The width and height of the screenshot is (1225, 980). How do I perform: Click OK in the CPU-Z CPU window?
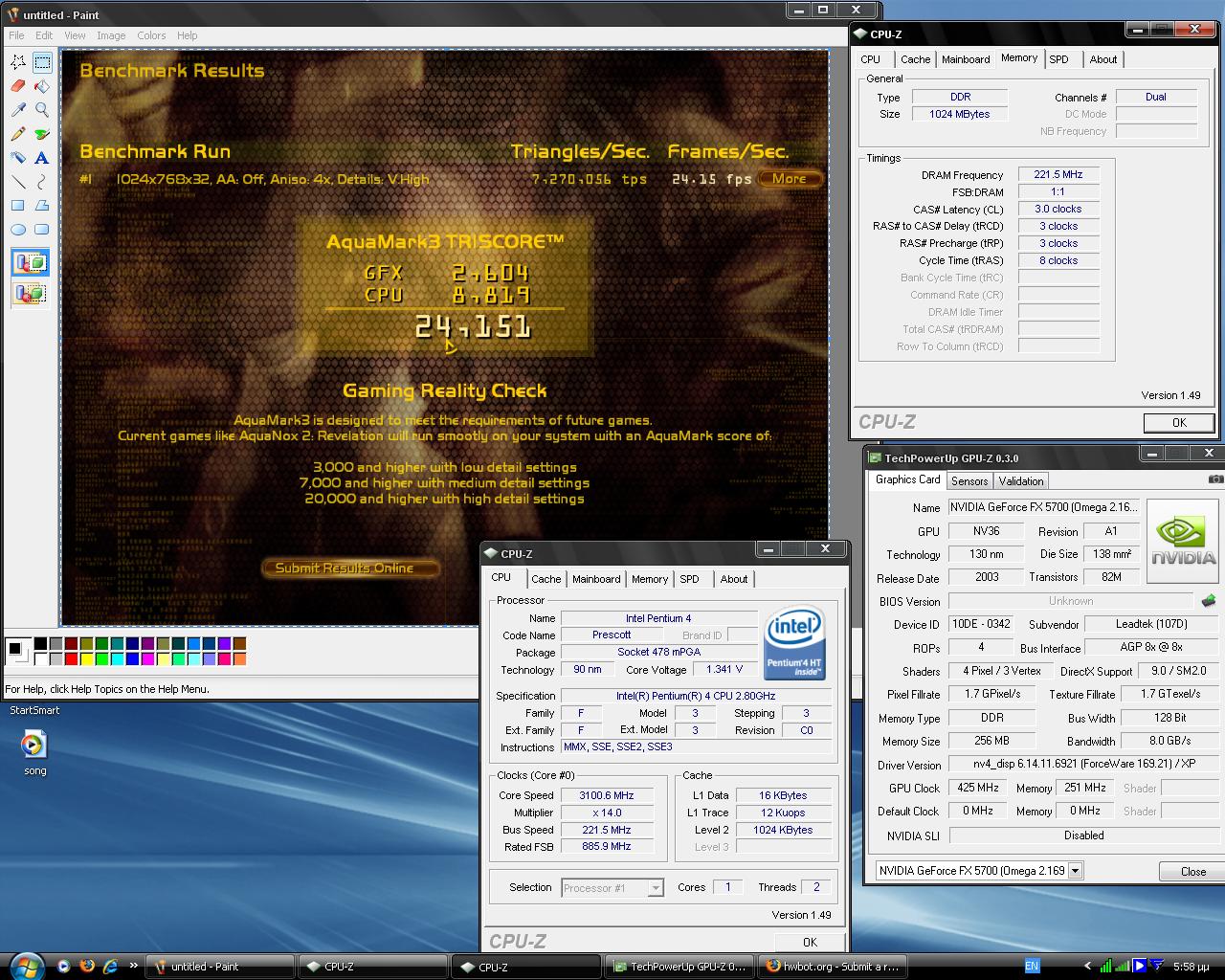810,942
